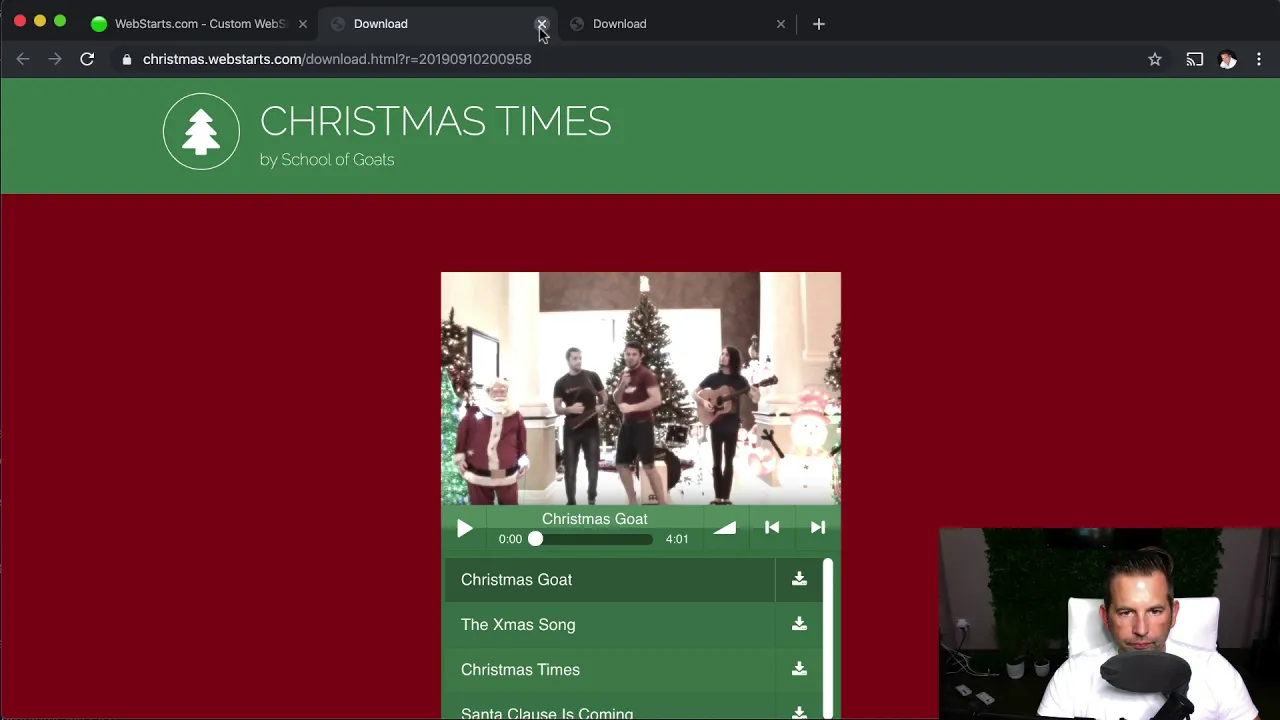
Task: Click the playlist scrollbar
Action: pos(828,639)
